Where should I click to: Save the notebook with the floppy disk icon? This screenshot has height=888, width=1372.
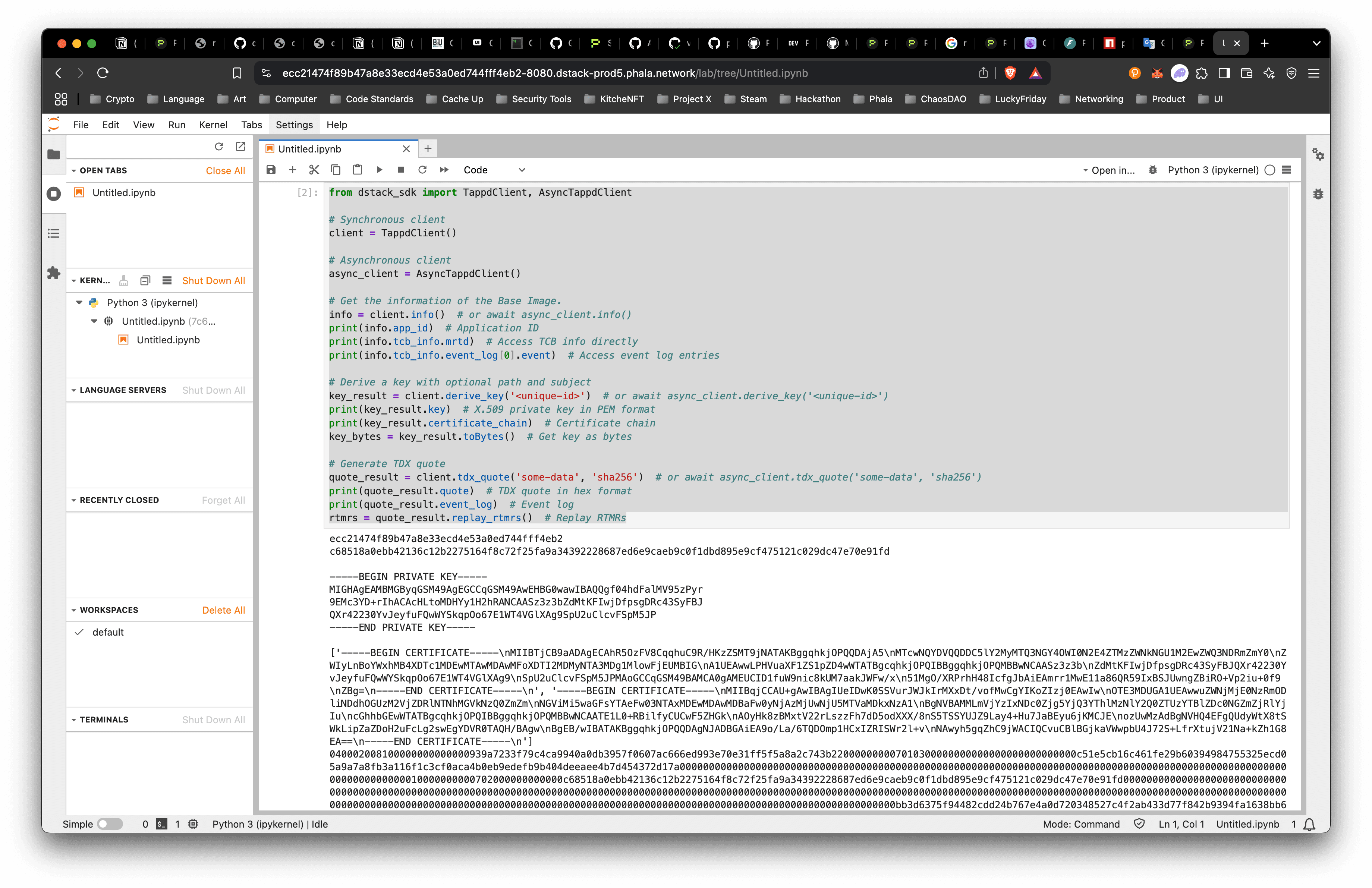coord(271,169)
